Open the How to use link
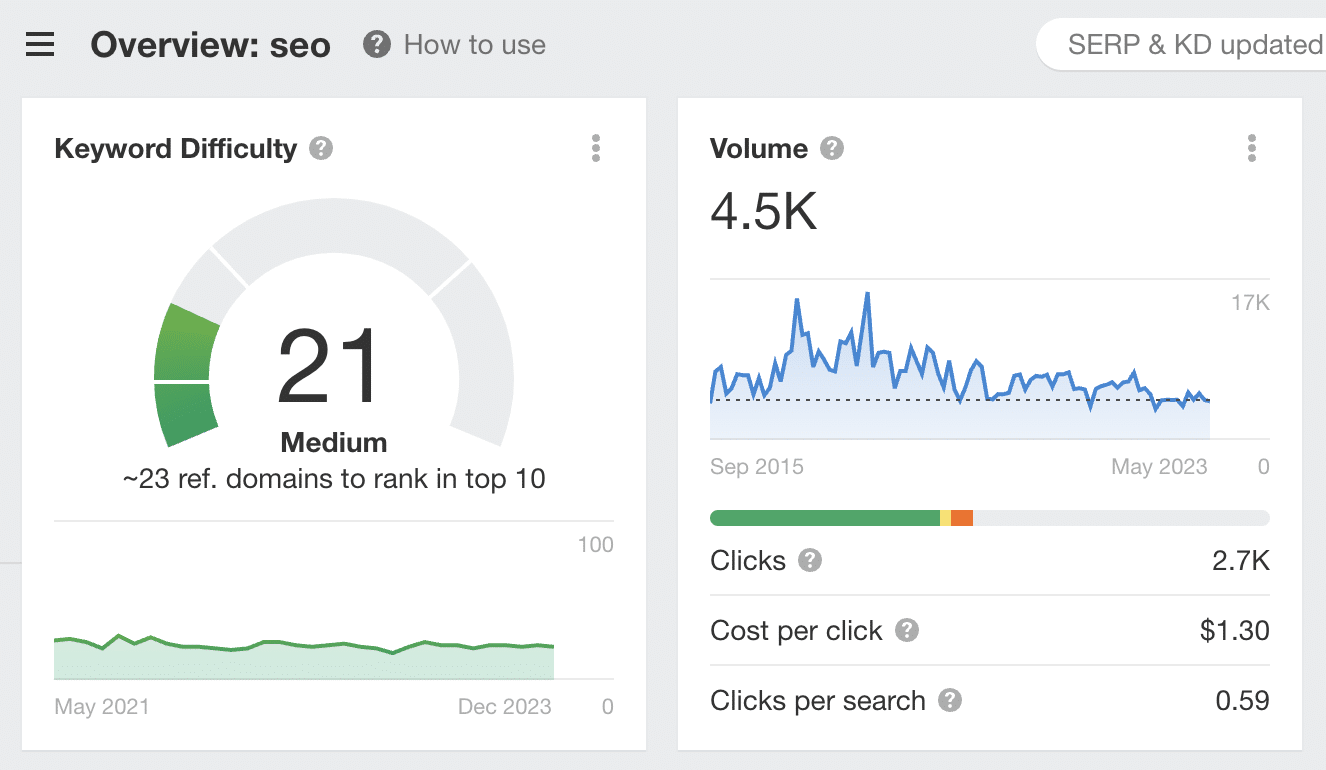 pyautogui.click(x=475, y=45)
